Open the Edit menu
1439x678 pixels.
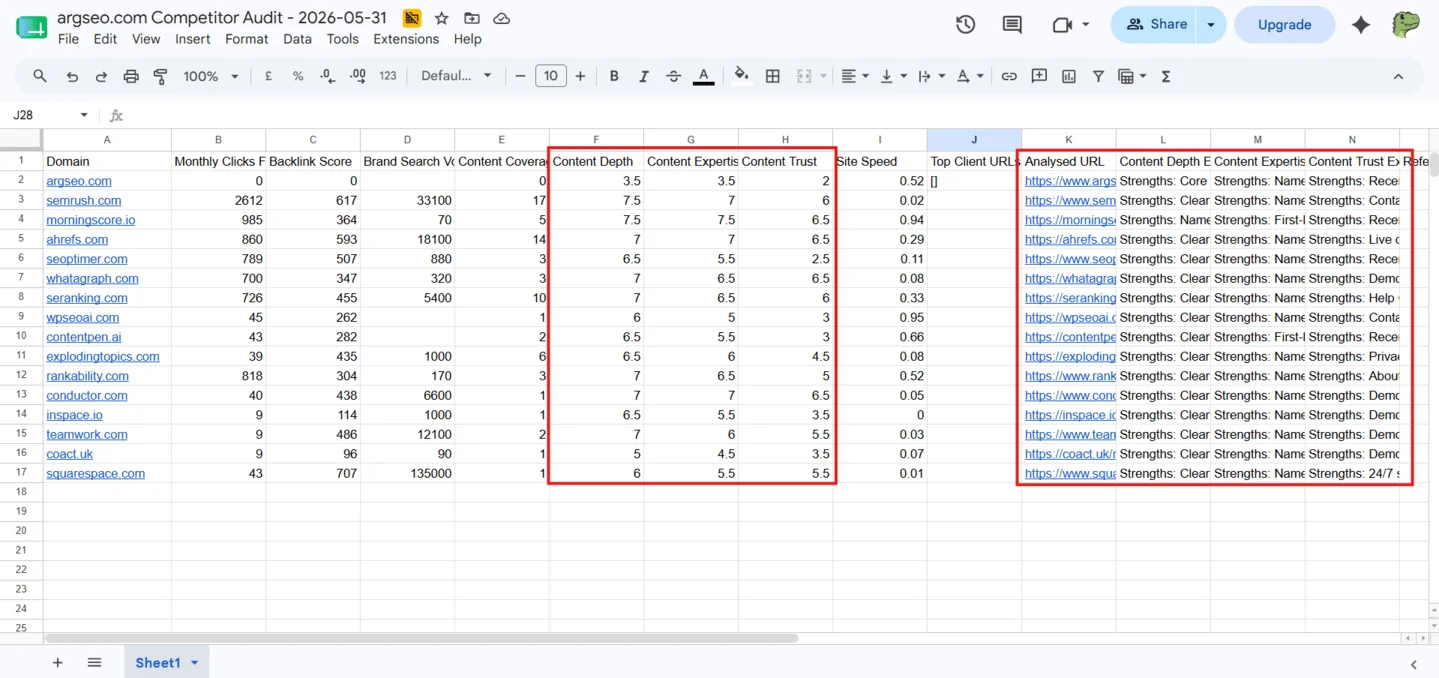(105, 39)
